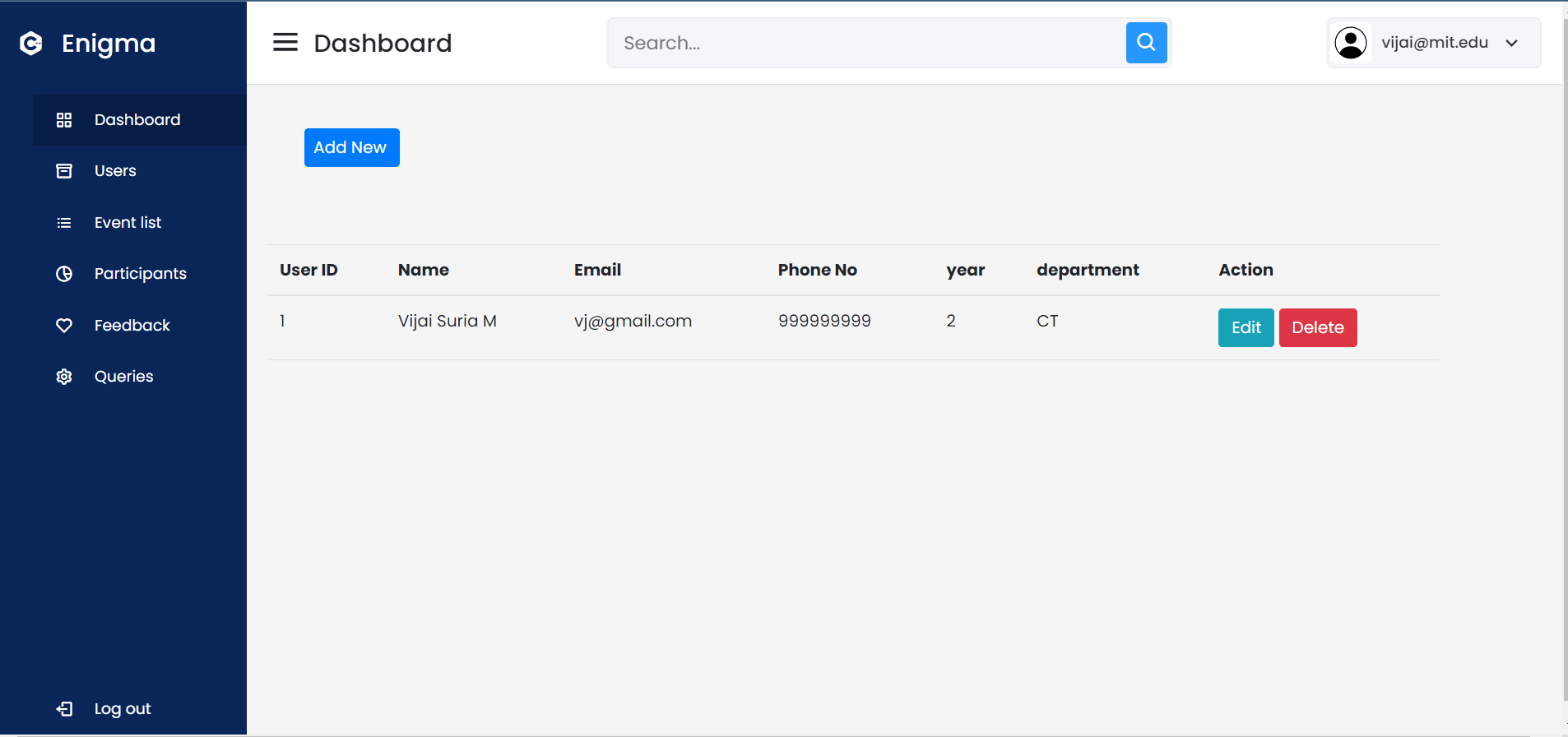The width and height of the screenshot is (1568, 737).
Task: Edit the Vijai Suria M record
Action: (1246, 327)
